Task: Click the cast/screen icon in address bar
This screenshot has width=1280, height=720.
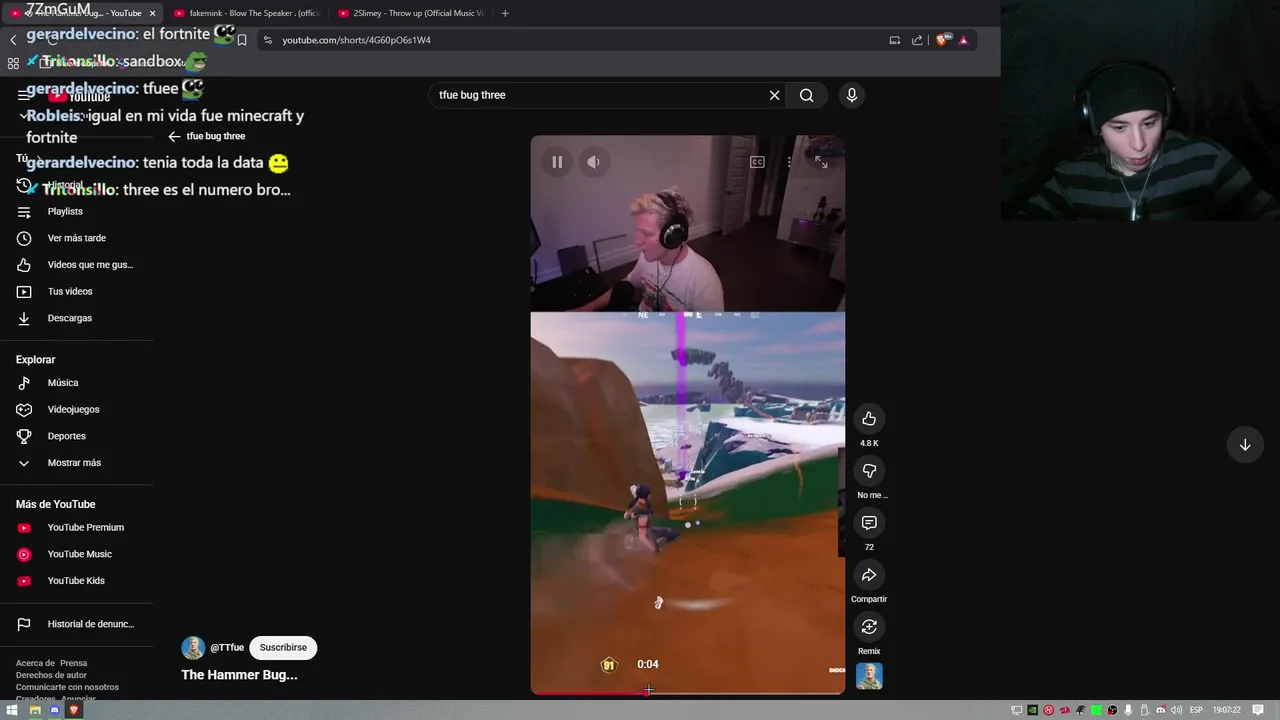Action: 894,40
